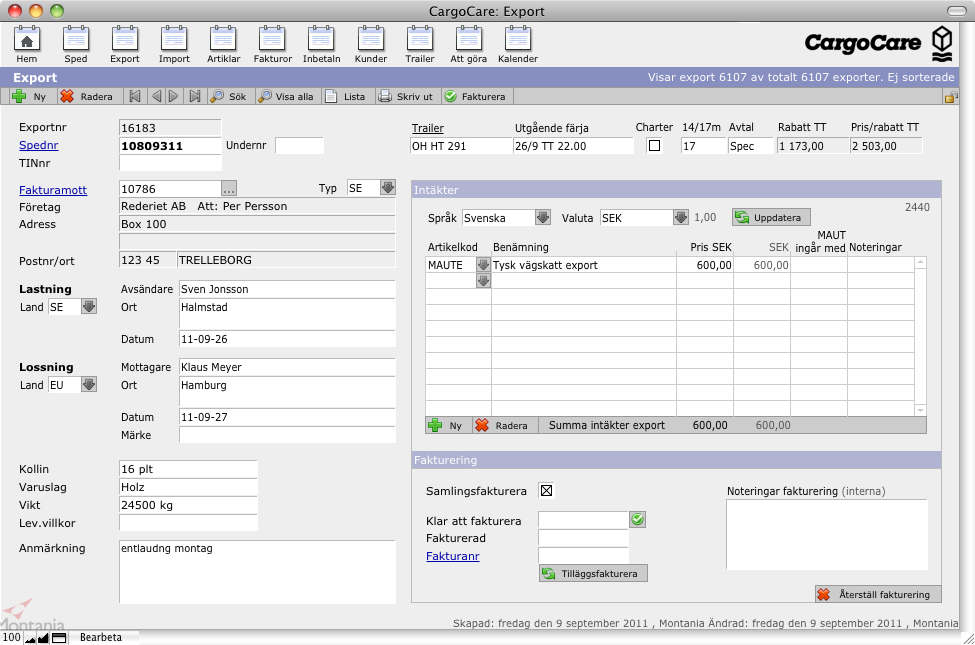Screen dimensions: 975x645
Task: Open the Kalender icon
Action: click(517, 41)
